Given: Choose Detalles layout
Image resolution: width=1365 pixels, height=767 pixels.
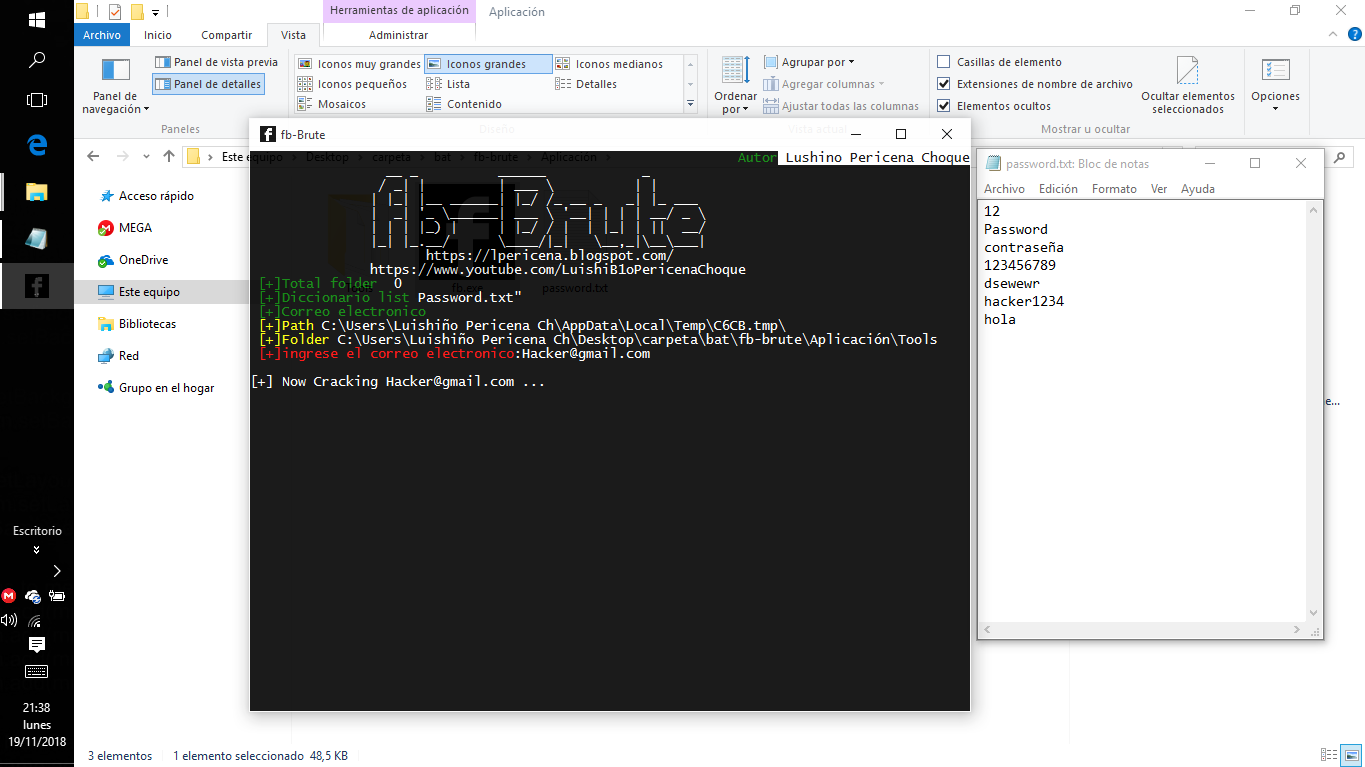Looking at the screenshot, I should coord(586,84).
